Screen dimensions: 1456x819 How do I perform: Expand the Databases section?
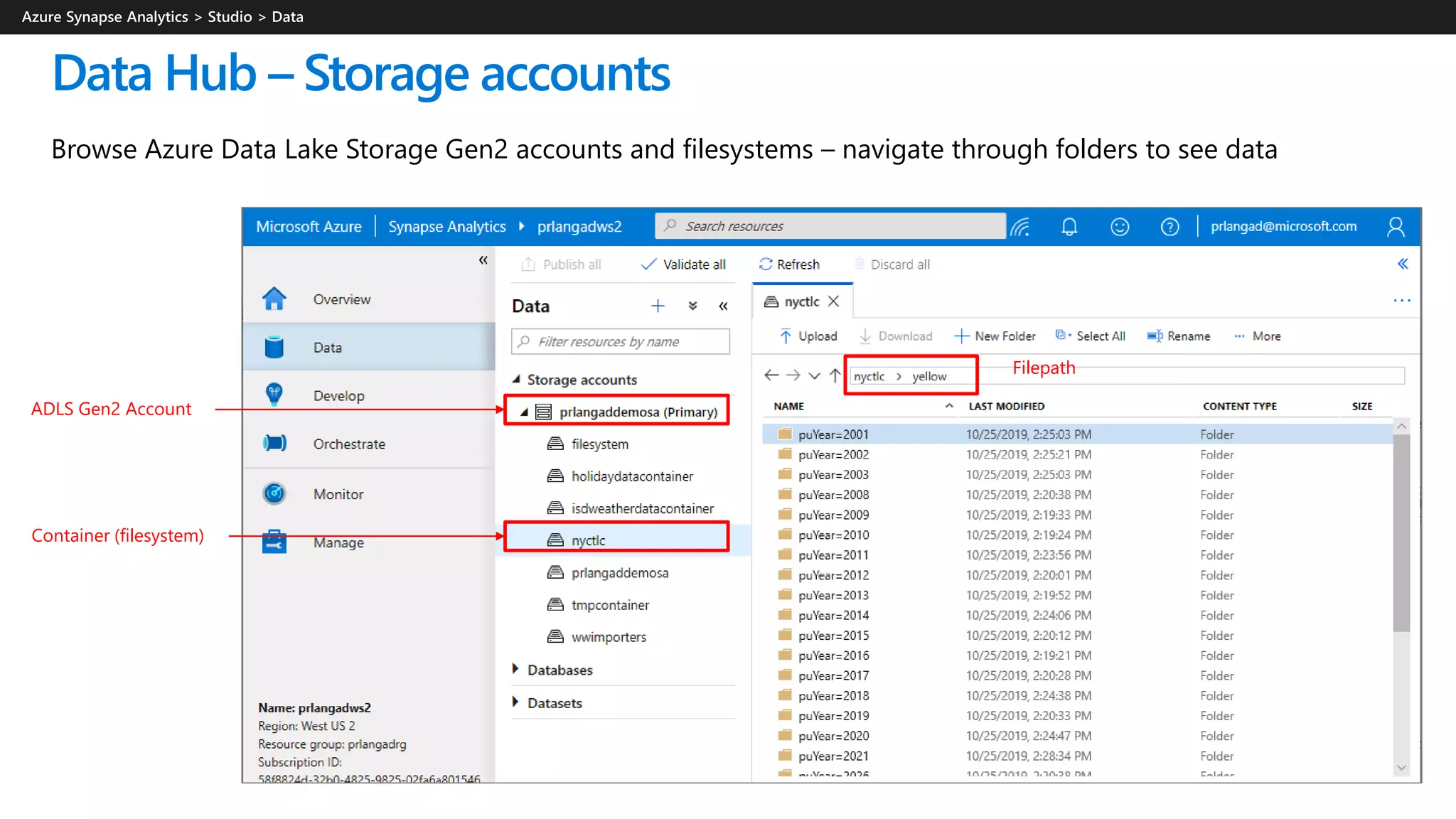[x=516, y=669]
